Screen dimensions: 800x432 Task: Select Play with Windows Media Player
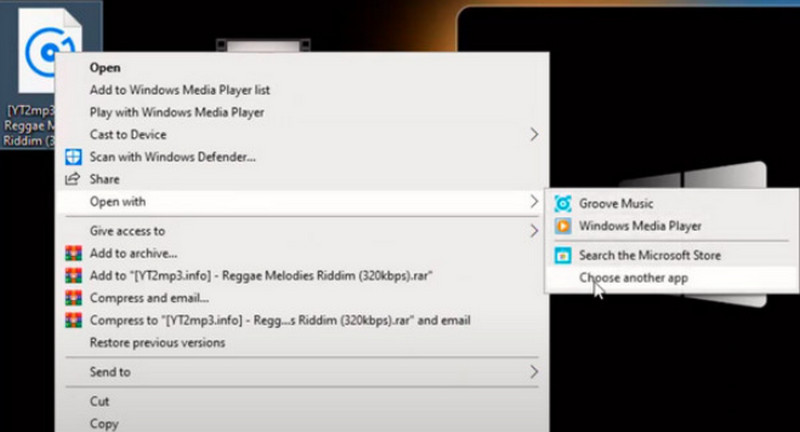pyautogui.click(x=302, y=112)
